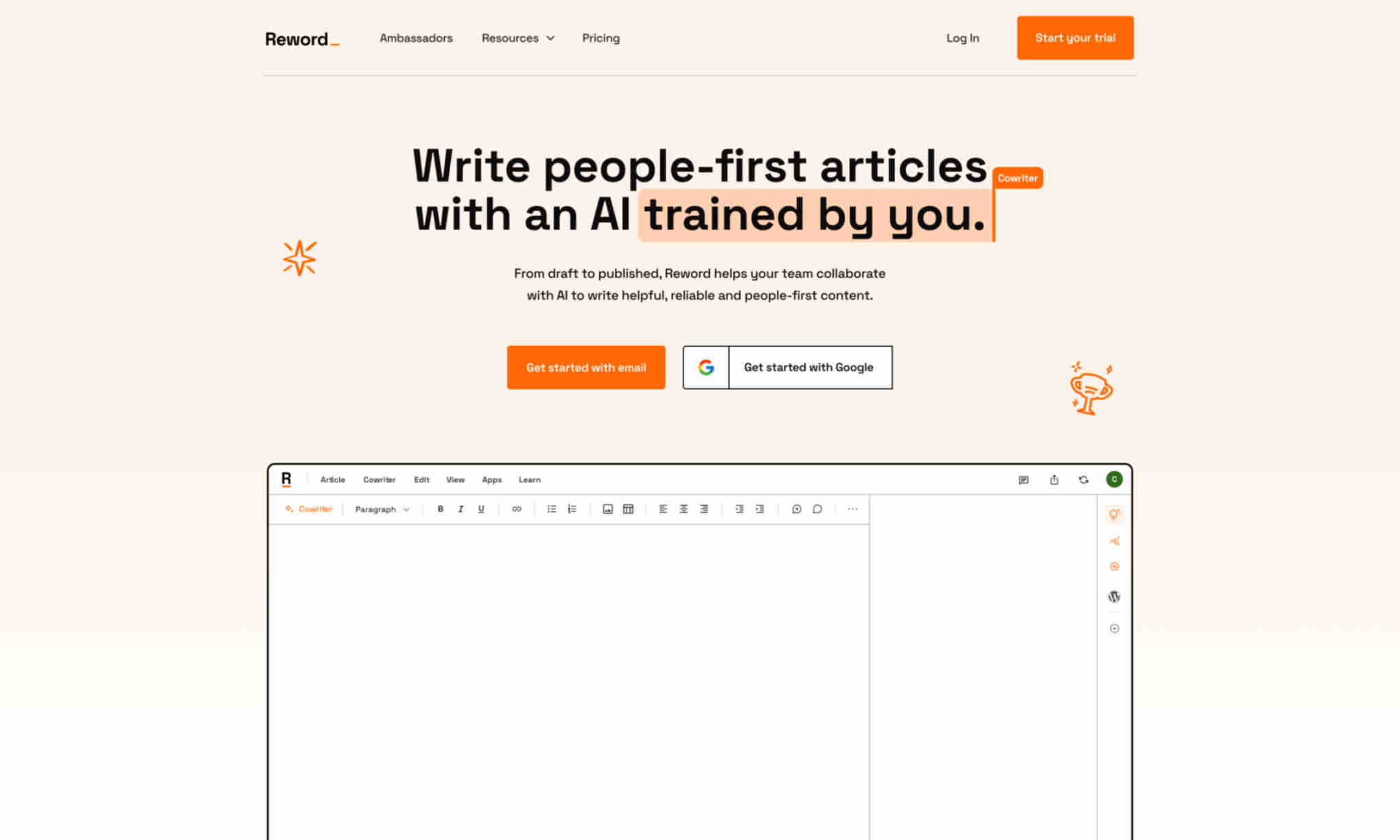The height and width of the screenshot is (840, 1400).
Task: Click the text alignment icon
Action: [663, 509]
